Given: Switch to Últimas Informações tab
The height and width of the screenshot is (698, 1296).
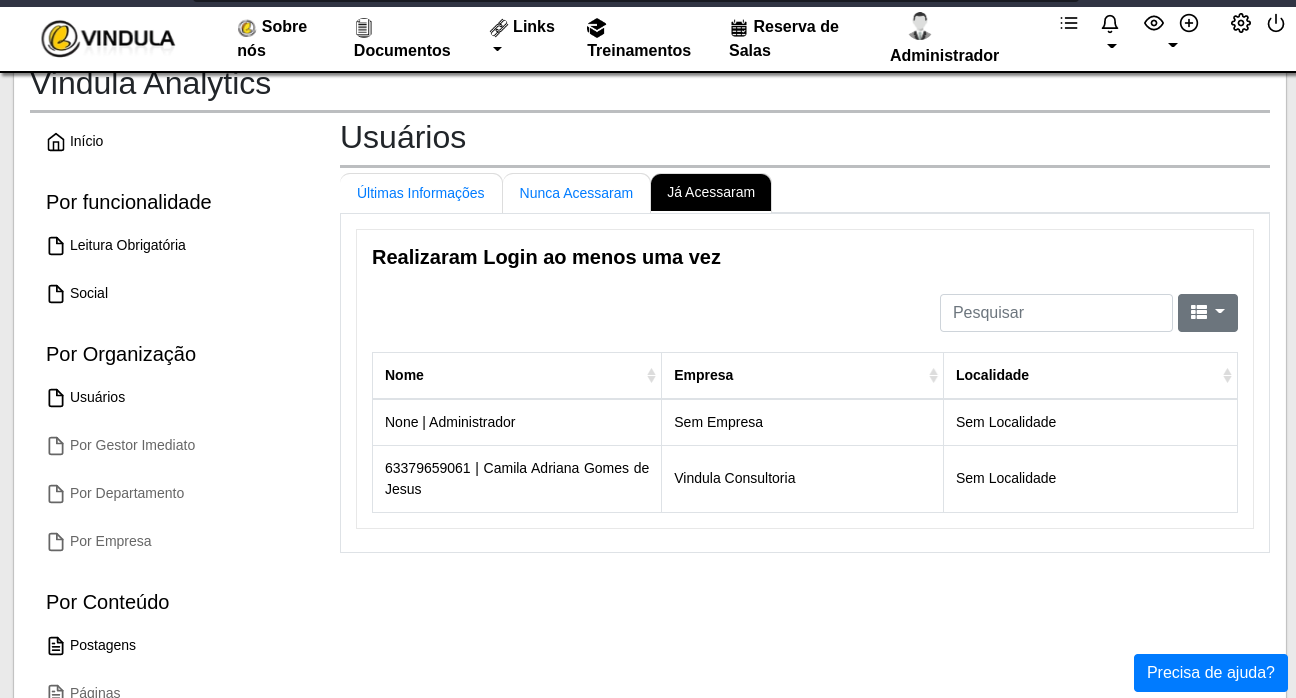Looking at the screenshot, I should point(421,193).
